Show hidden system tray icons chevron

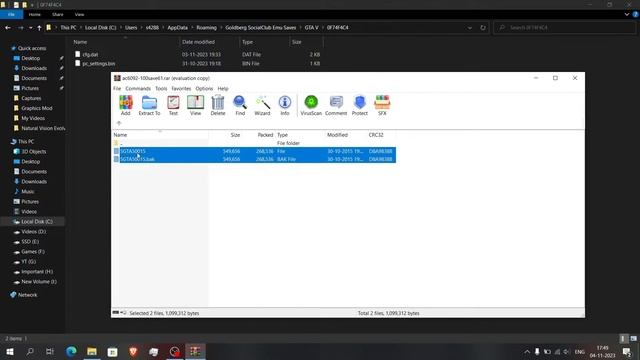click(x=527, y=351)
